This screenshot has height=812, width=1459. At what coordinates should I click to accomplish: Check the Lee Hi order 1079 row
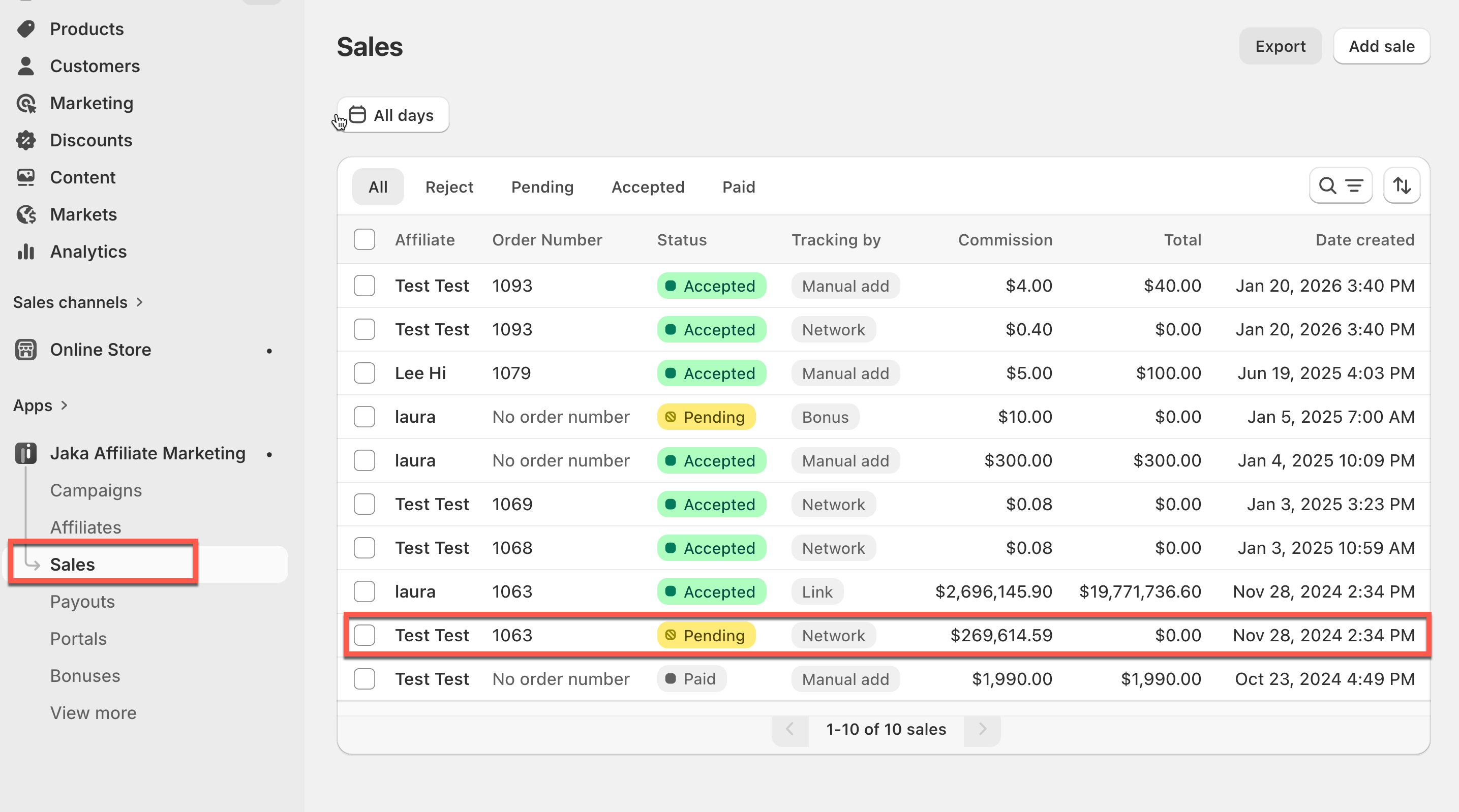click(364, 373)
